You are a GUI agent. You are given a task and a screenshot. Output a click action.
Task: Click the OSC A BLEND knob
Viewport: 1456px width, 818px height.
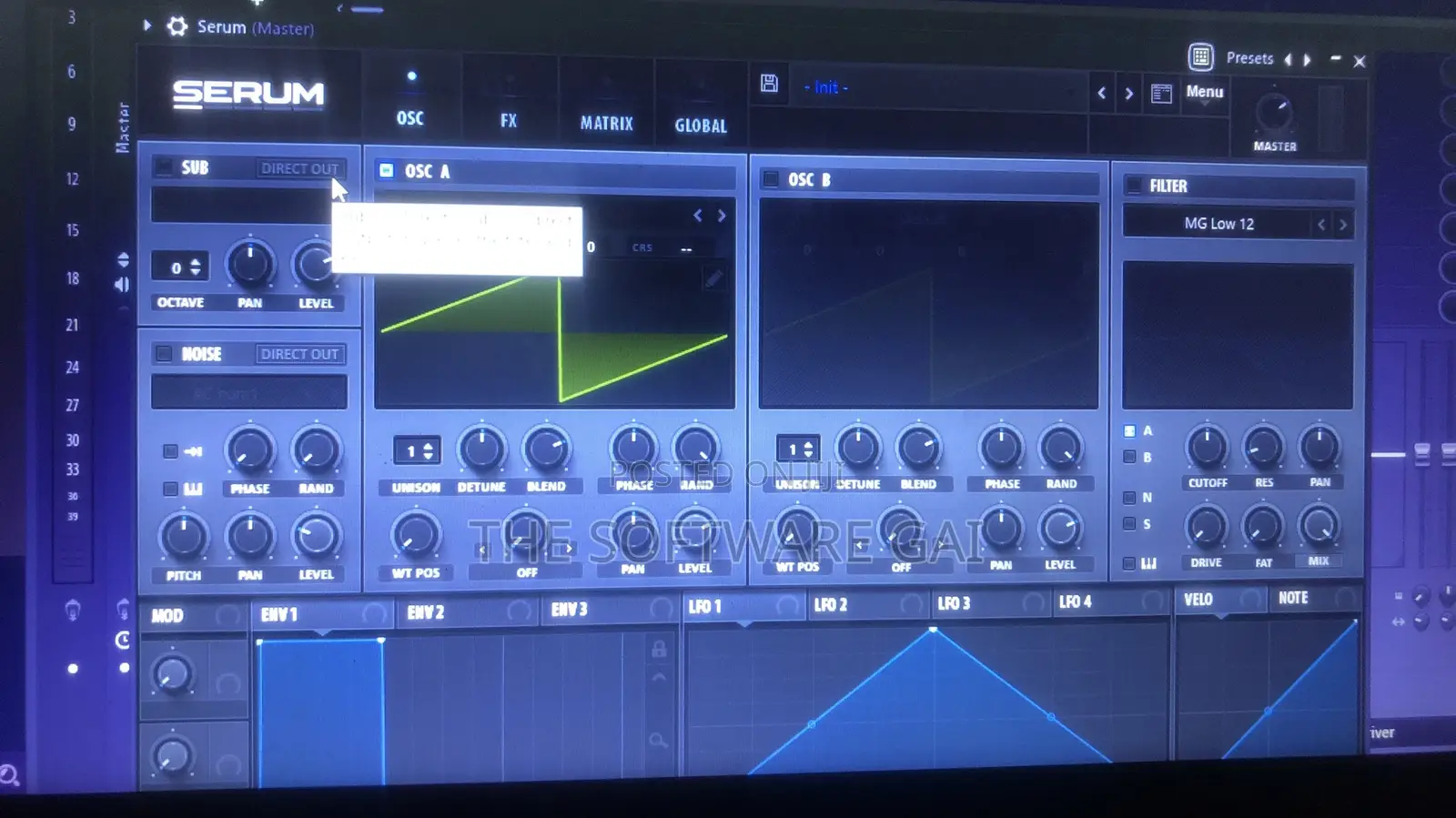546,449
